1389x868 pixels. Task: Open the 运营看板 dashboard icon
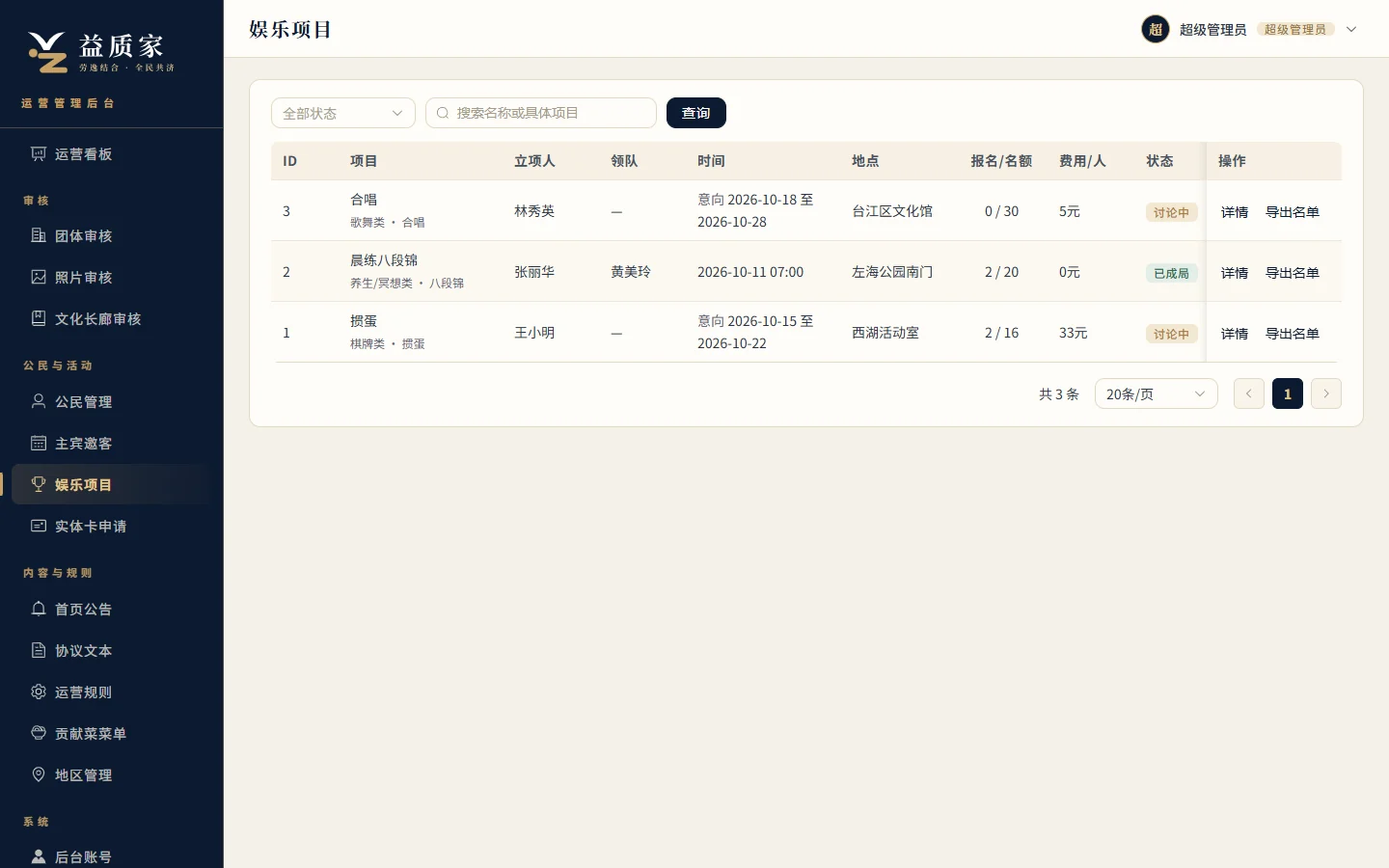[x=39, y=154]
